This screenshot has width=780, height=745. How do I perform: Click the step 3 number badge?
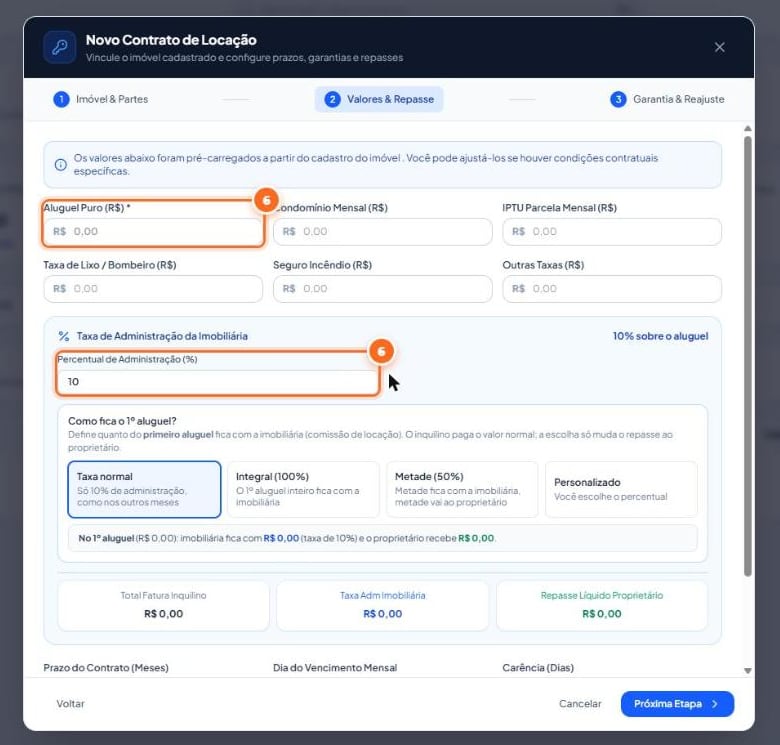618,99
